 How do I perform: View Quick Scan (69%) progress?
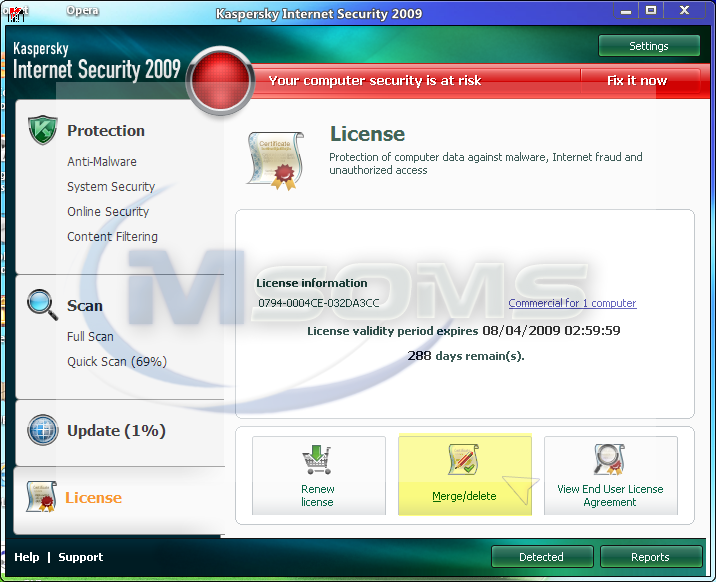(x=116, y=361)
